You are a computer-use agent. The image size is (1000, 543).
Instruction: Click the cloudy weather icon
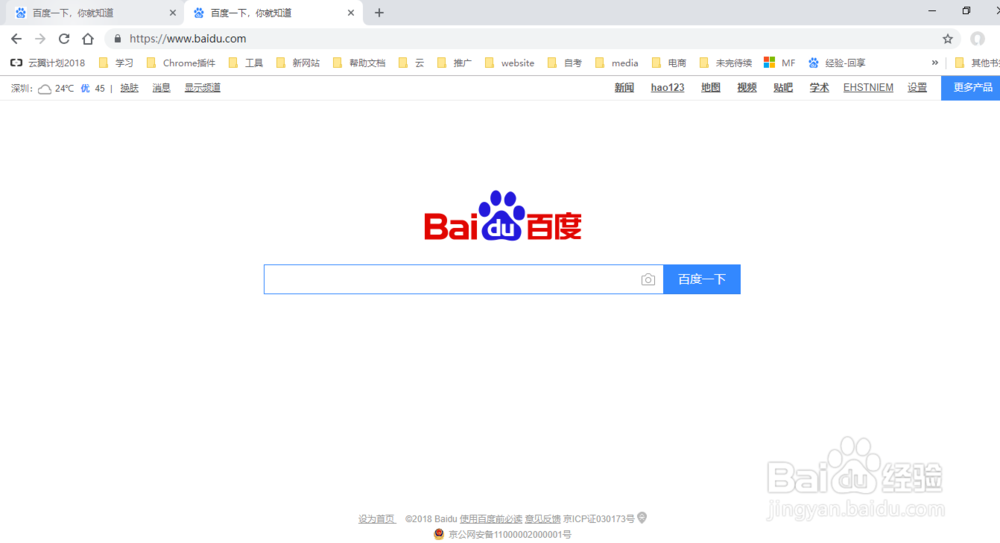coord(45,89)
